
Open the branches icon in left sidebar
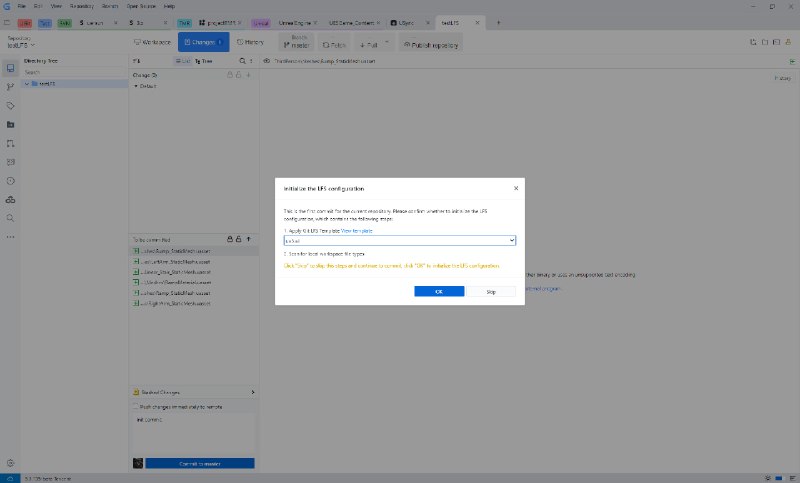coord(10,87)
